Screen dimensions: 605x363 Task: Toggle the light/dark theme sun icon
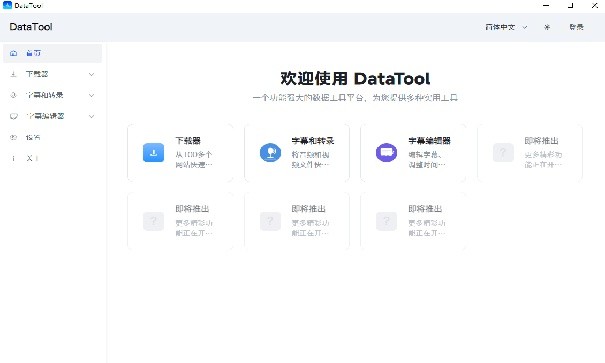[547, 27]
